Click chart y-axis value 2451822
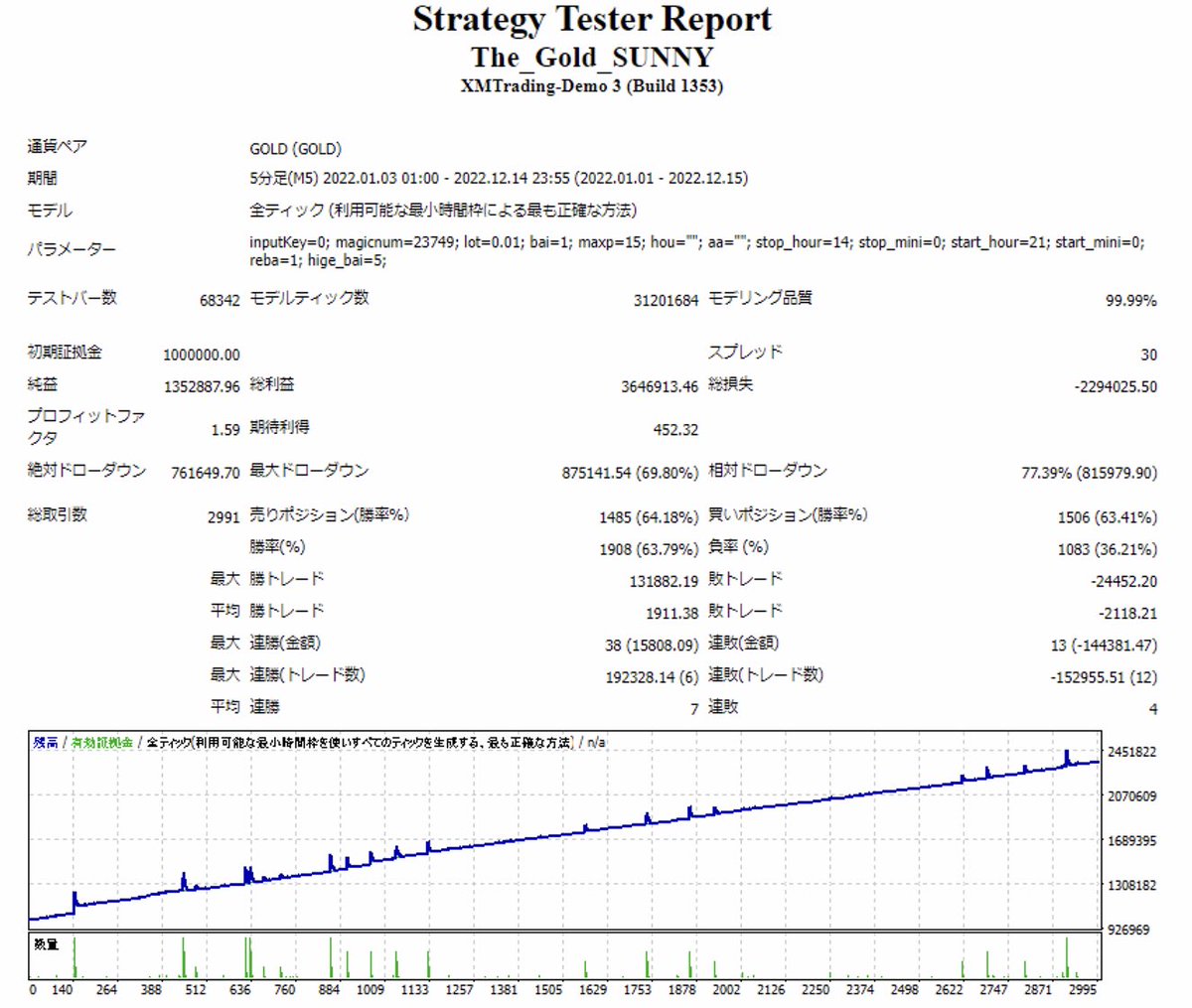The image size is (1192, 1008). pyautogui.click(x=1131, y=752)
